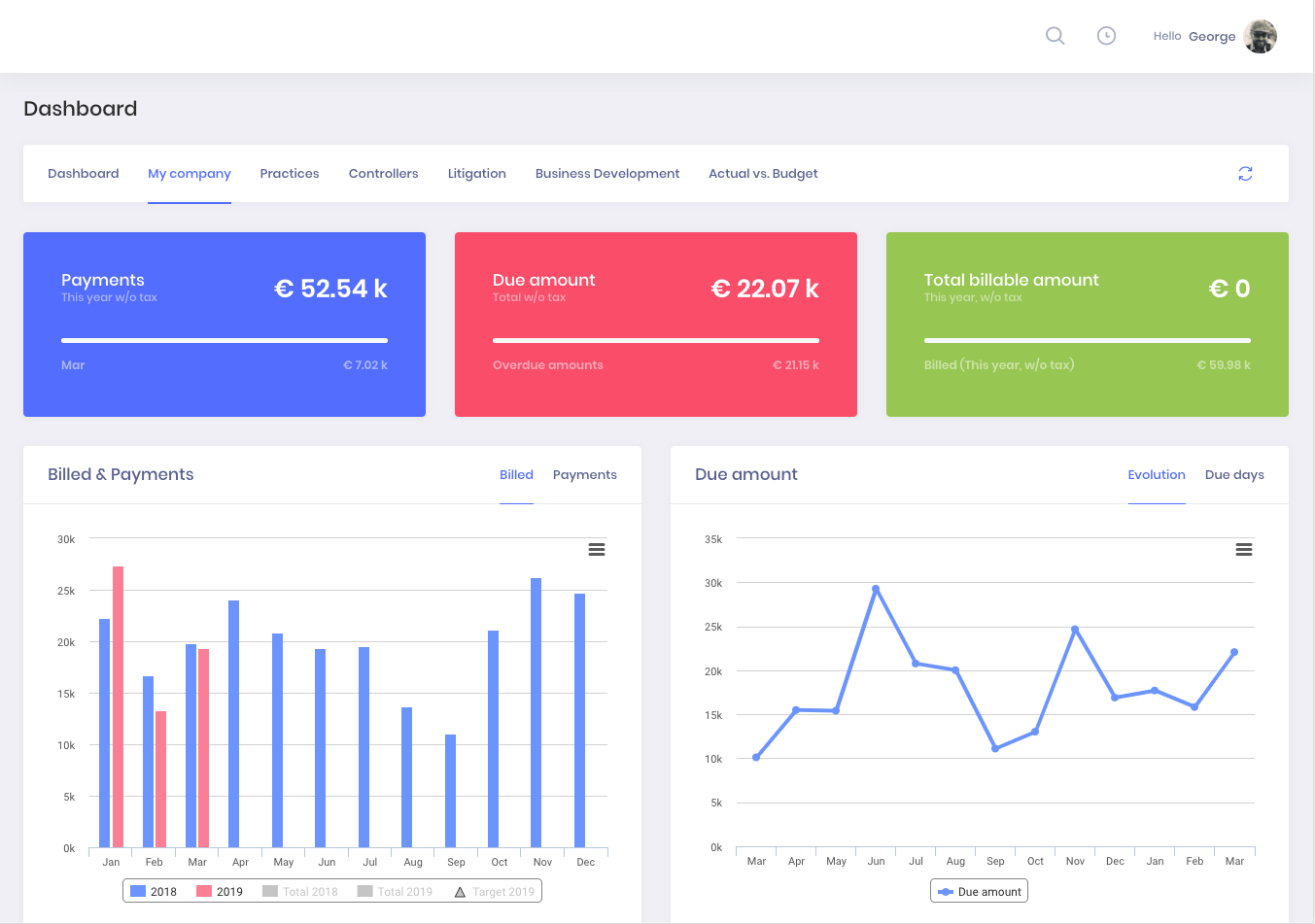
Task: Click the Total billable amount € 0 value
Action: point(1229,289)
